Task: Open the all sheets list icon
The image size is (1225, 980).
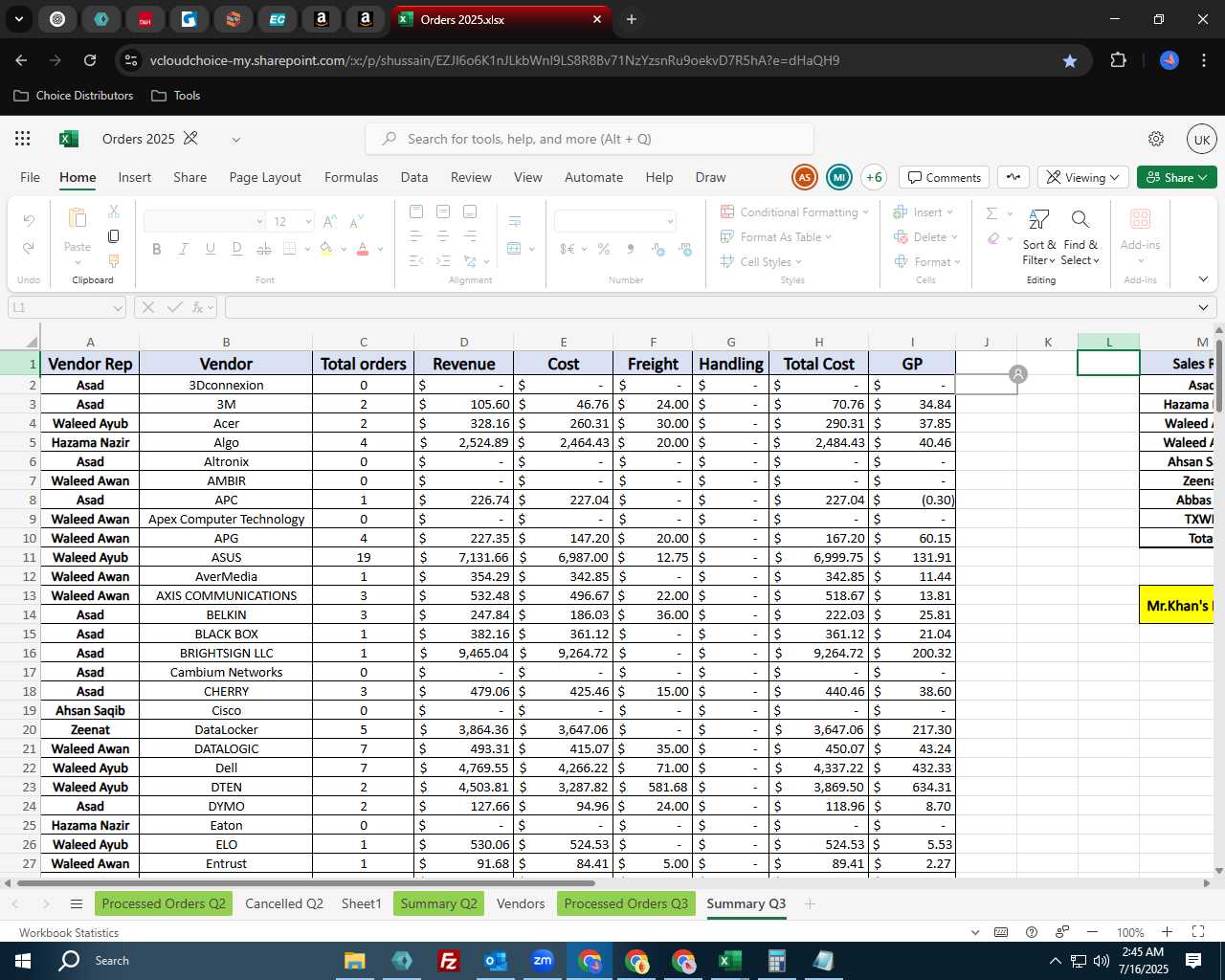Action: 77,903
